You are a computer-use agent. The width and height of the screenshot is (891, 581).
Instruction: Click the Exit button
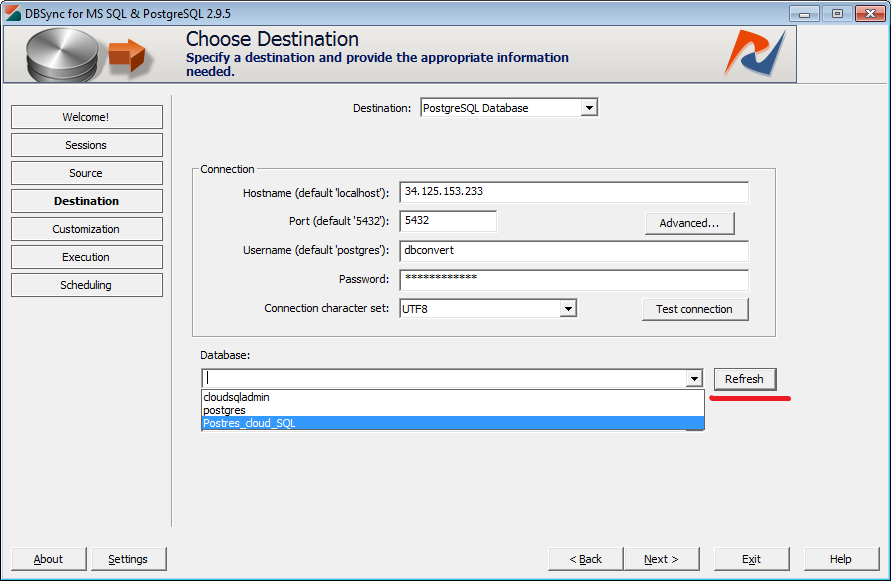(x=751, y=559)
